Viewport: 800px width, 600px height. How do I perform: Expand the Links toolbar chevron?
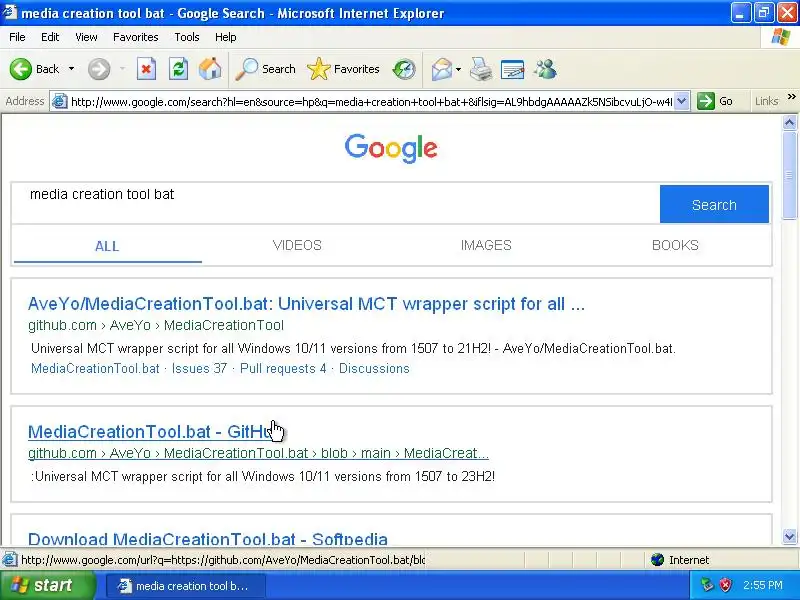coord(791,96)
